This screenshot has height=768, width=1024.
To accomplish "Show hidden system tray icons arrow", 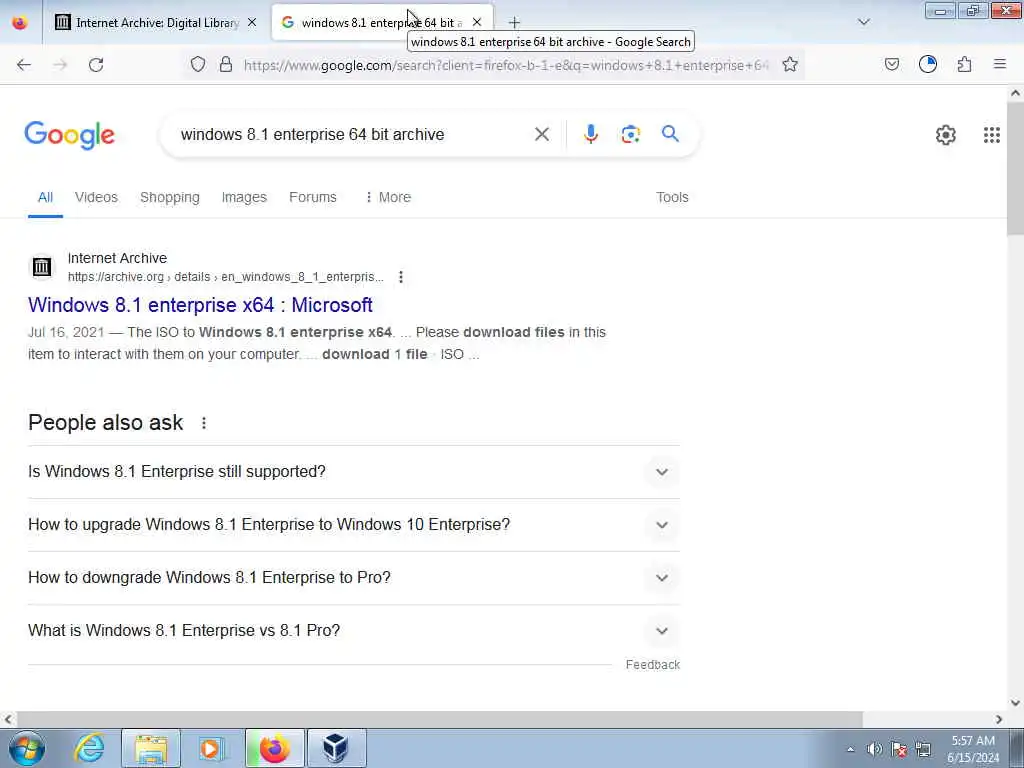I will click(850, 750).
